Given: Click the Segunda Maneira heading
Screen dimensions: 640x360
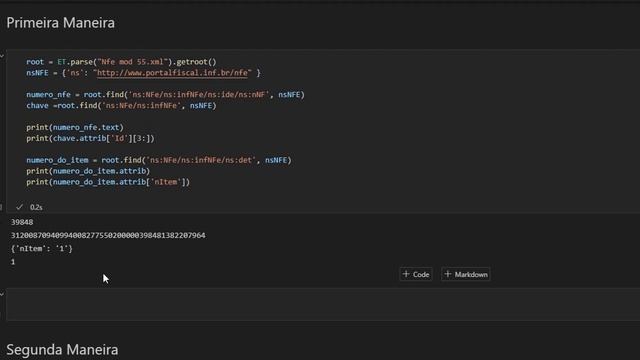Looking at the screenshot, I should tap(62, 350).
